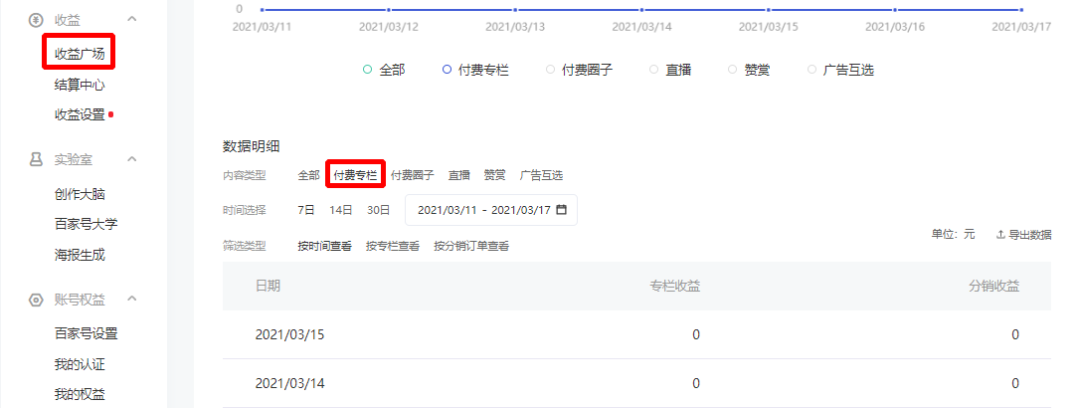Click the 实验室 flask icon

tap(35, 160)
